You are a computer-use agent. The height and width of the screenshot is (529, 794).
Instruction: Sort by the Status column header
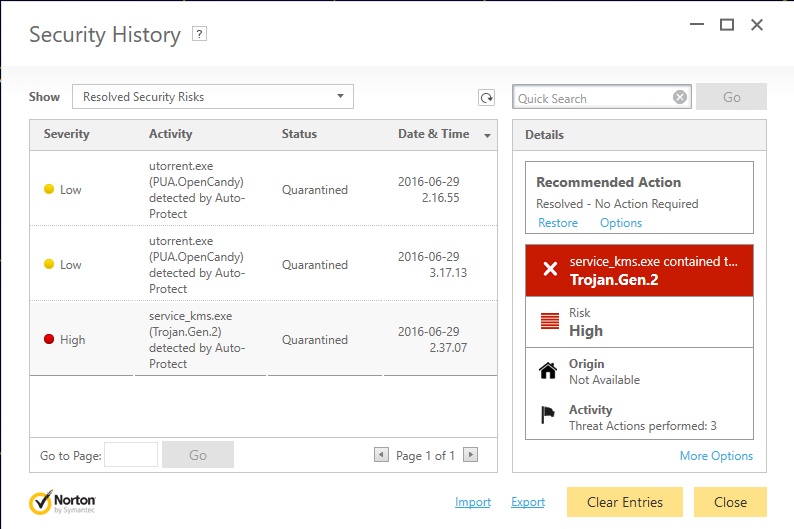(x=299, y=134)
